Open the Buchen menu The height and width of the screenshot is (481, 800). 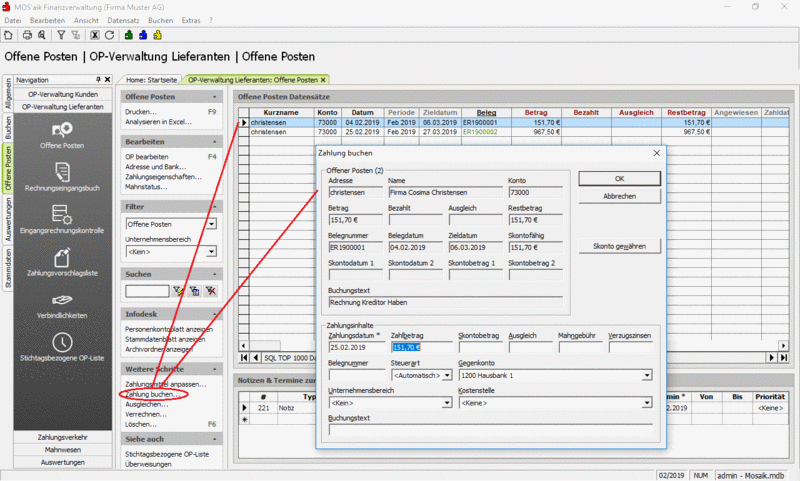tap(161, 20)
